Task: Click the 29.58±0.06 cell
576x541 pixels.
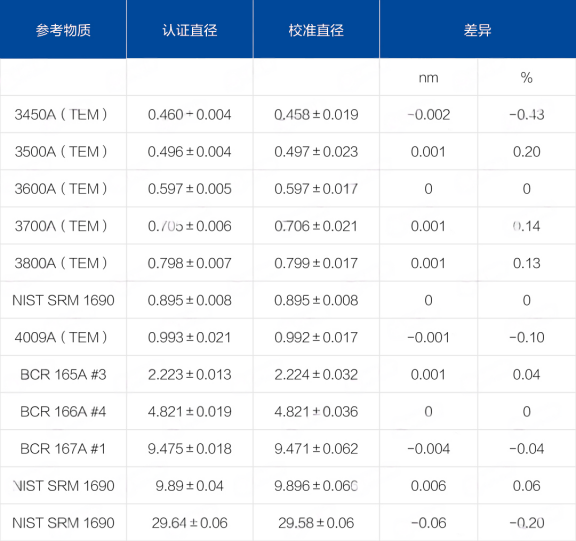Action: tap(316, 523)
